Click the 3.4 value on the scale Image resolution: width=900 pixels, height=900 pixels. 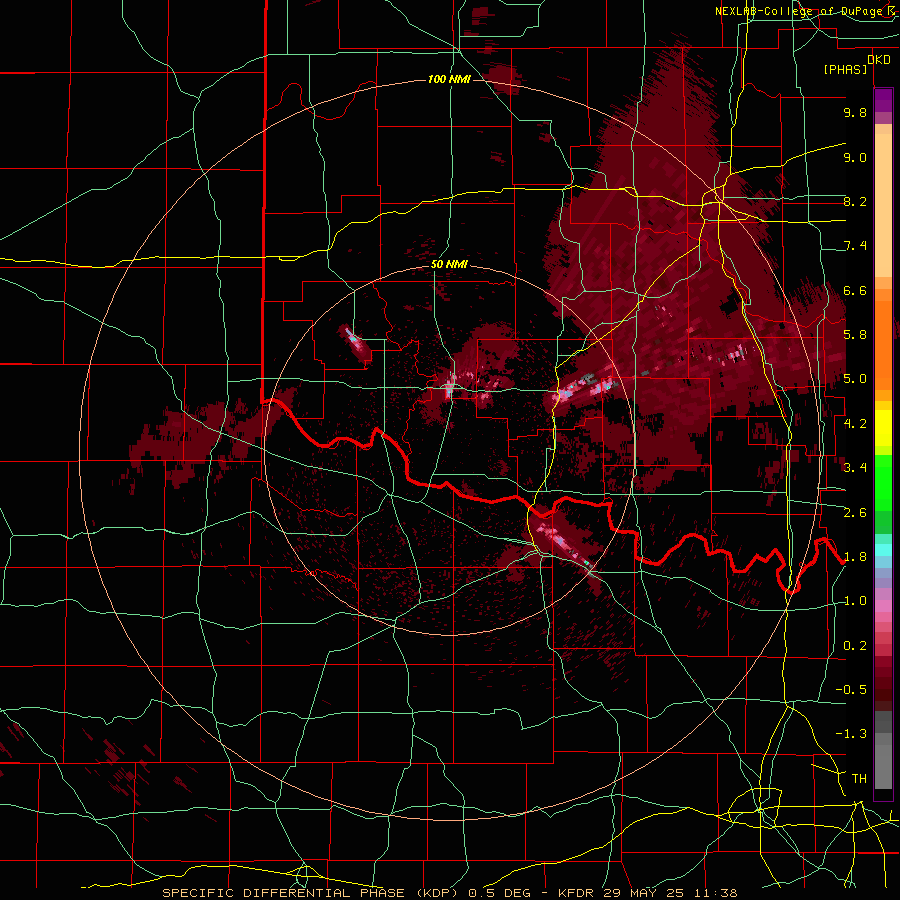tap(855, 468)
